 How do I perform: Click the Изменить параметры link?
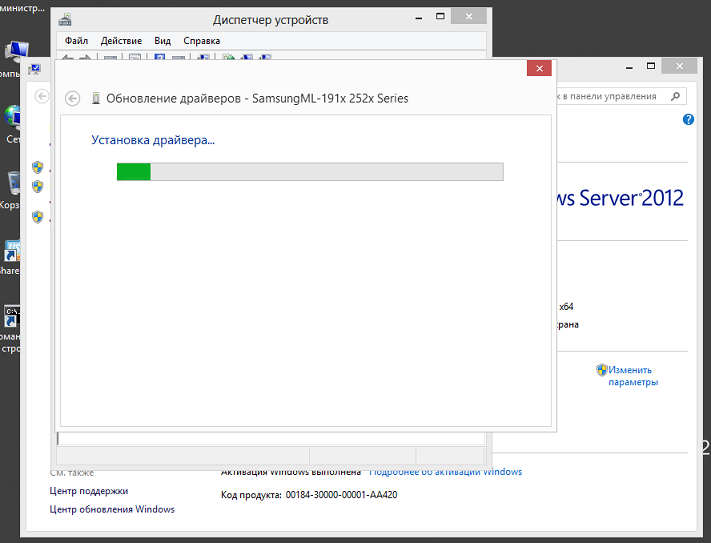(633, 375)
